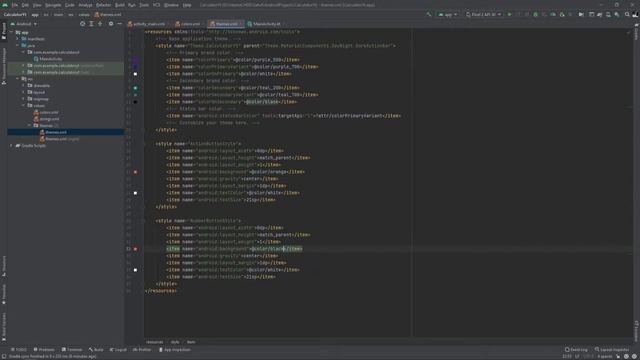Switch to activity_main.xml editor tab
Screen dimensions: 640x360
click(146, 24)
